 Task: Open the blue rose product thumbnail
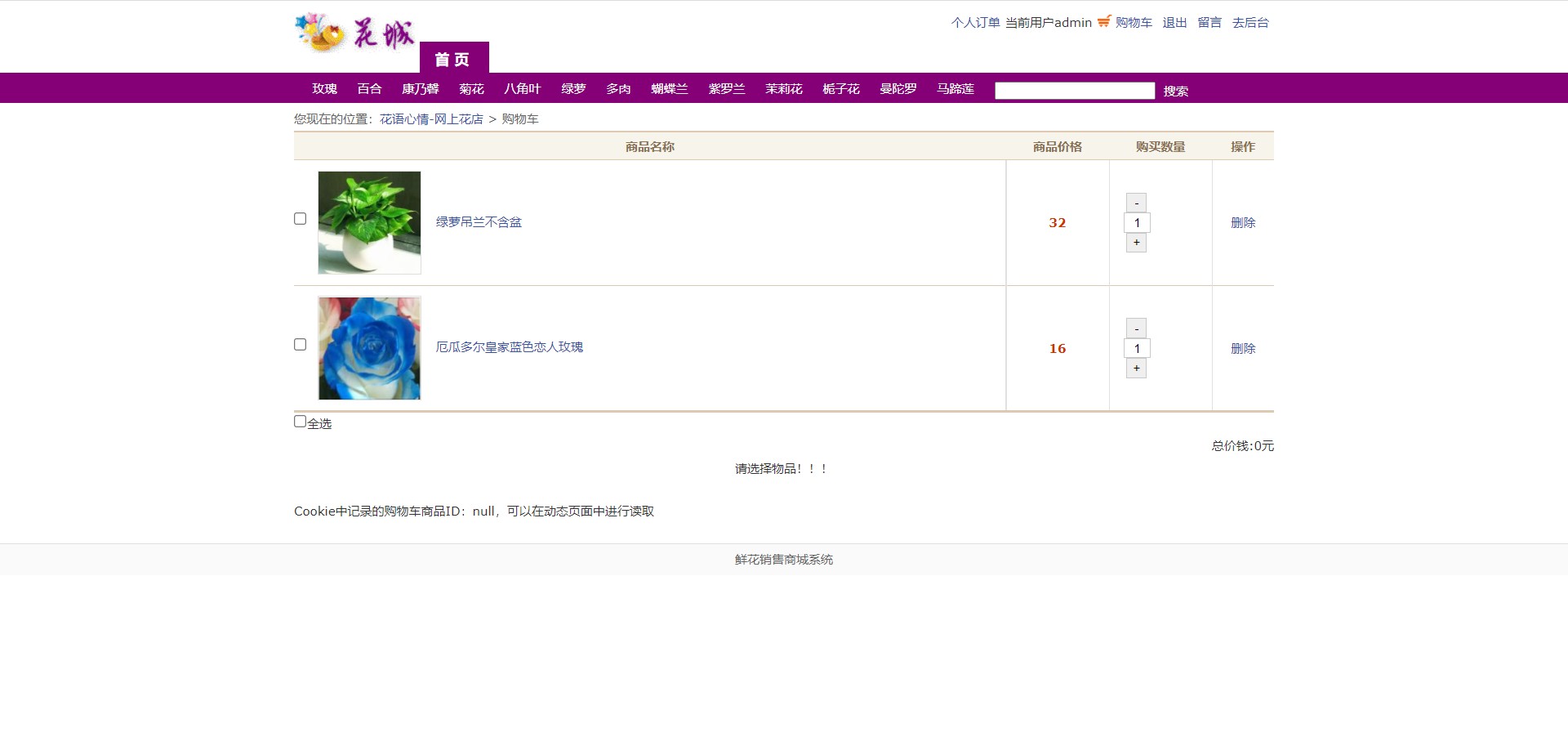tap(369, 348)
